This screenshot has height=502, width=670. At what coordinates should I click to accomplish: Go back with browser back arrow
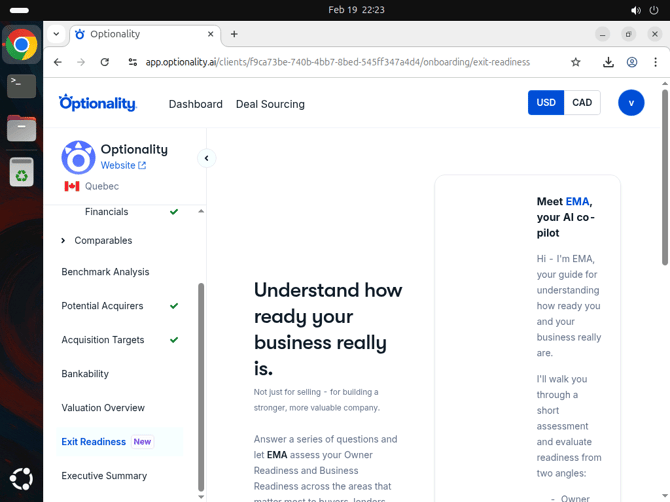point(58,62)
